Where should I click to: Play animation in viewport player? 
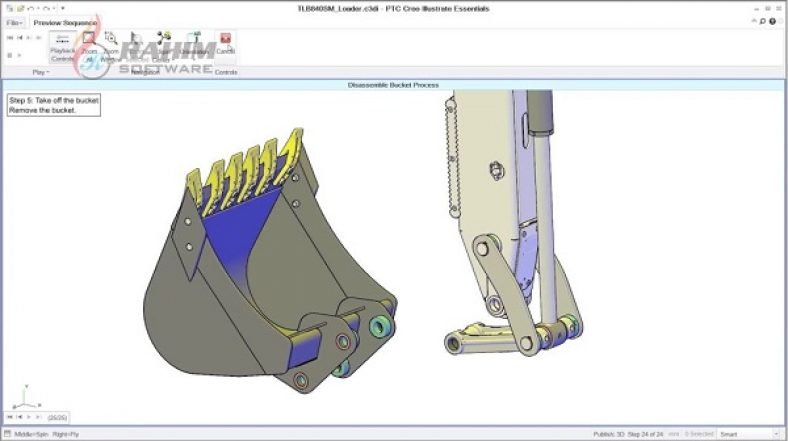point(29,417)
